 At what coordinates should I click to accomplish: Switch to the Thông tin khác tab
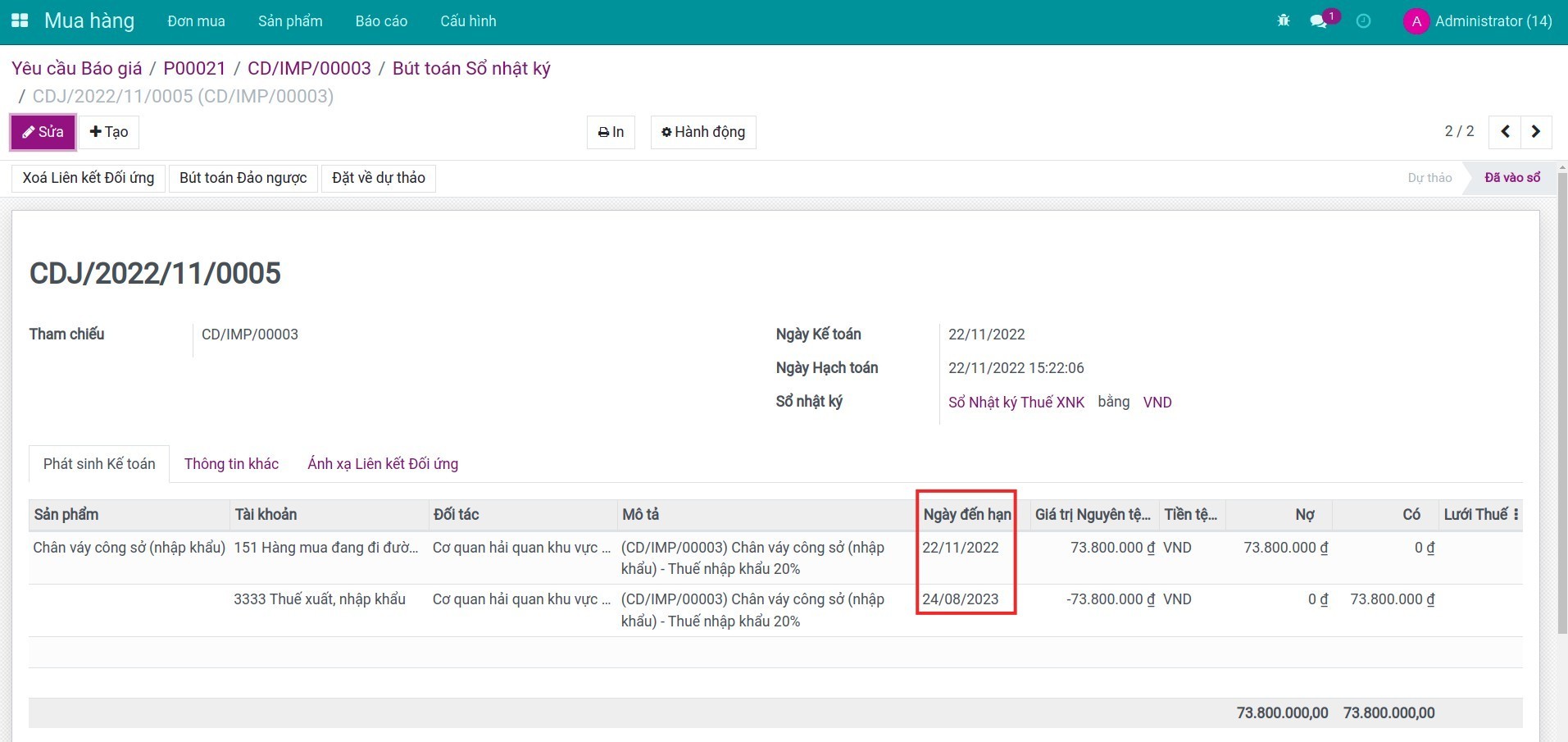231,464
